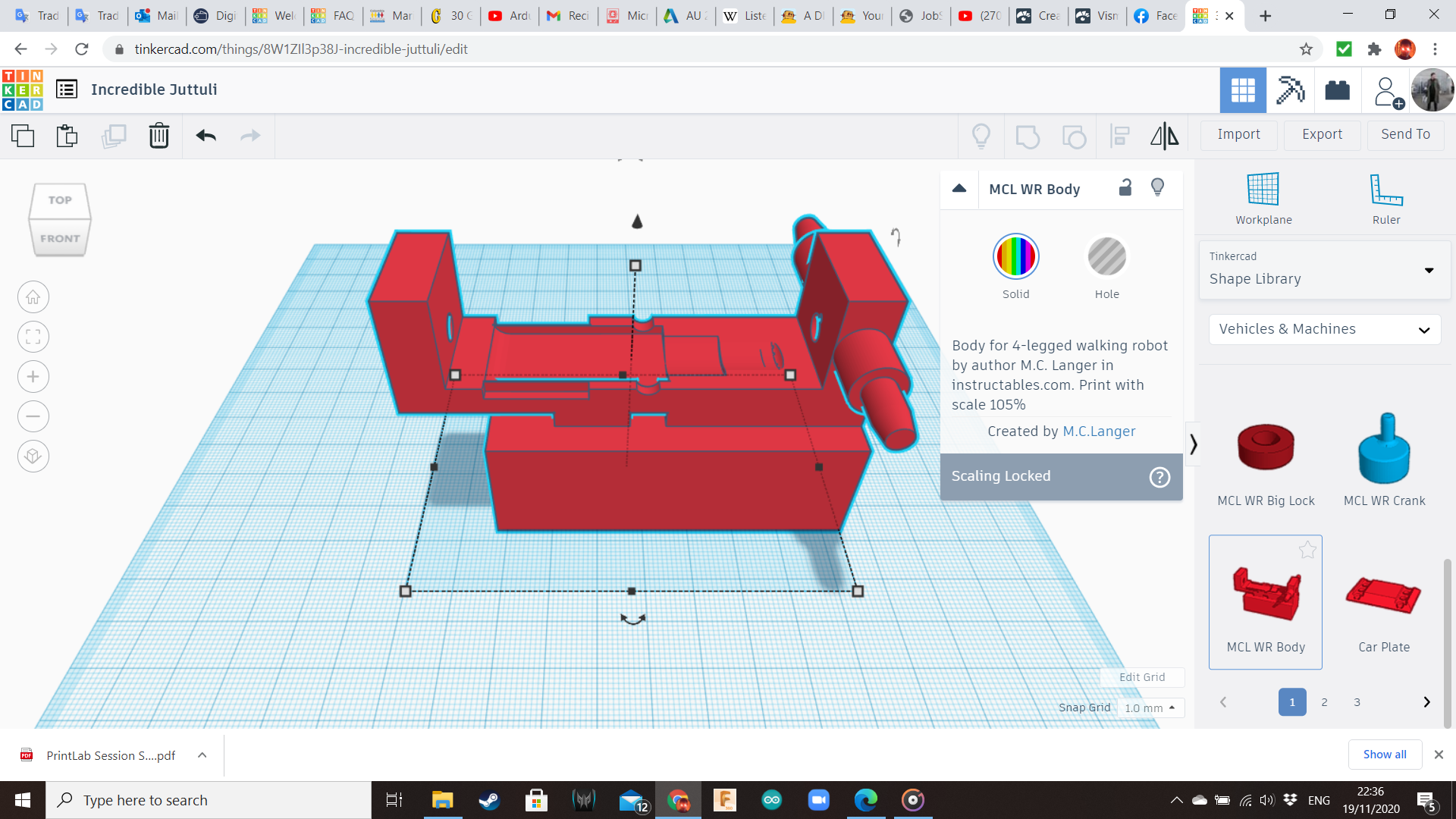Go to shapes page 2
Viewport: 1456px width, 819px height.
(x=1324, y=702)
